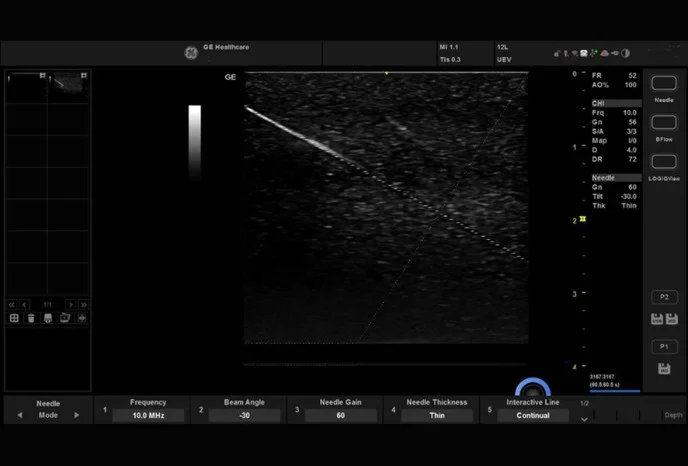Toggle Needle mode button on right panel
This screenshot has width=688, height=466.
pos(664,84)
